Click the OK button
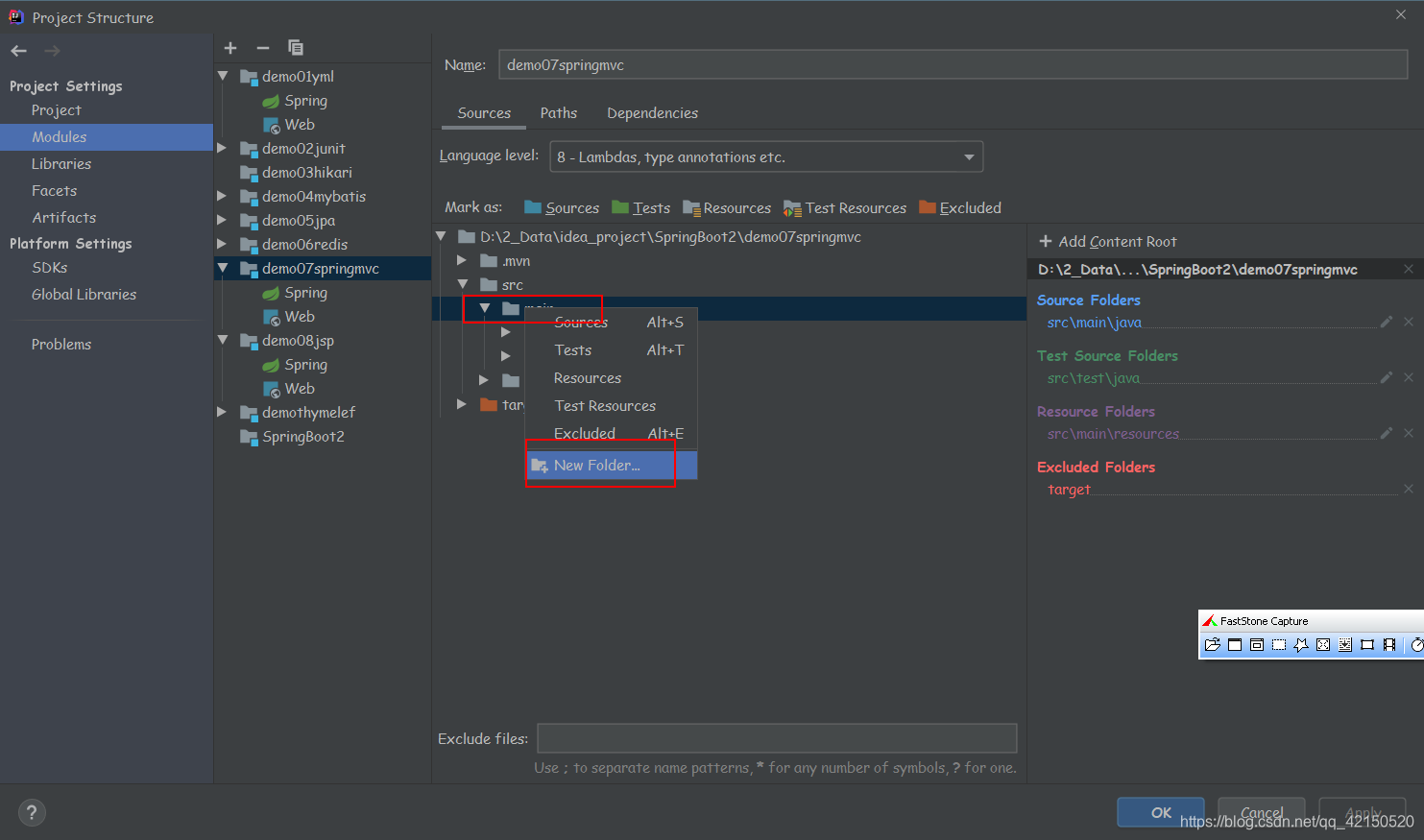 (x=1161, y=812)
